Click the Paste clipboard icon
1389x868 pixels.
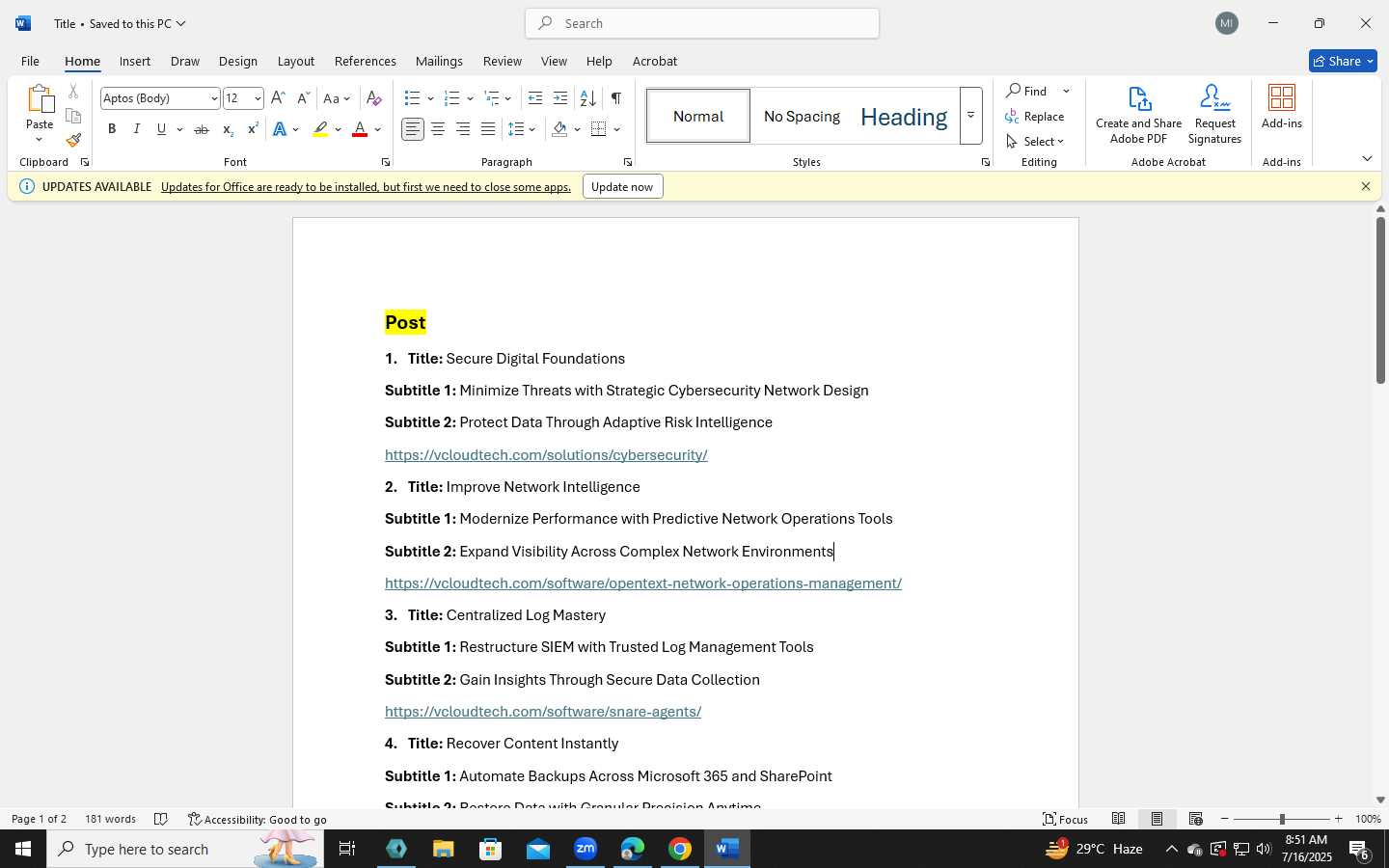tap(40, 100)
